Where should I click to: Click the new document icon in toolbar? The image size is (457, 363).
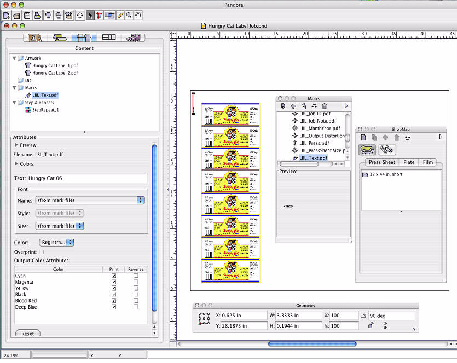tap(6, 15)
